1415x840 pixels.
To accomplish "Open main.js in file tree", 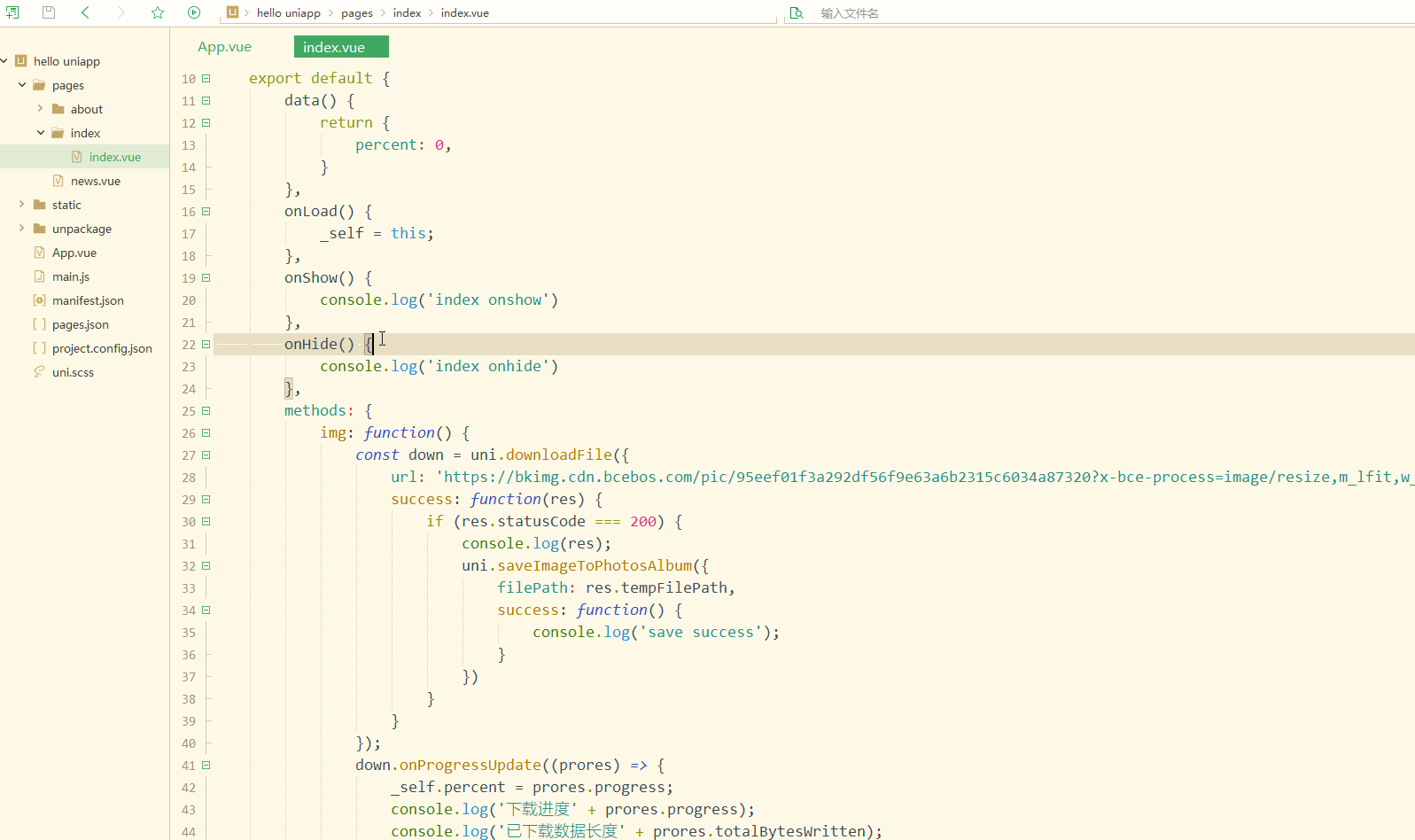I will pos(71,276).
